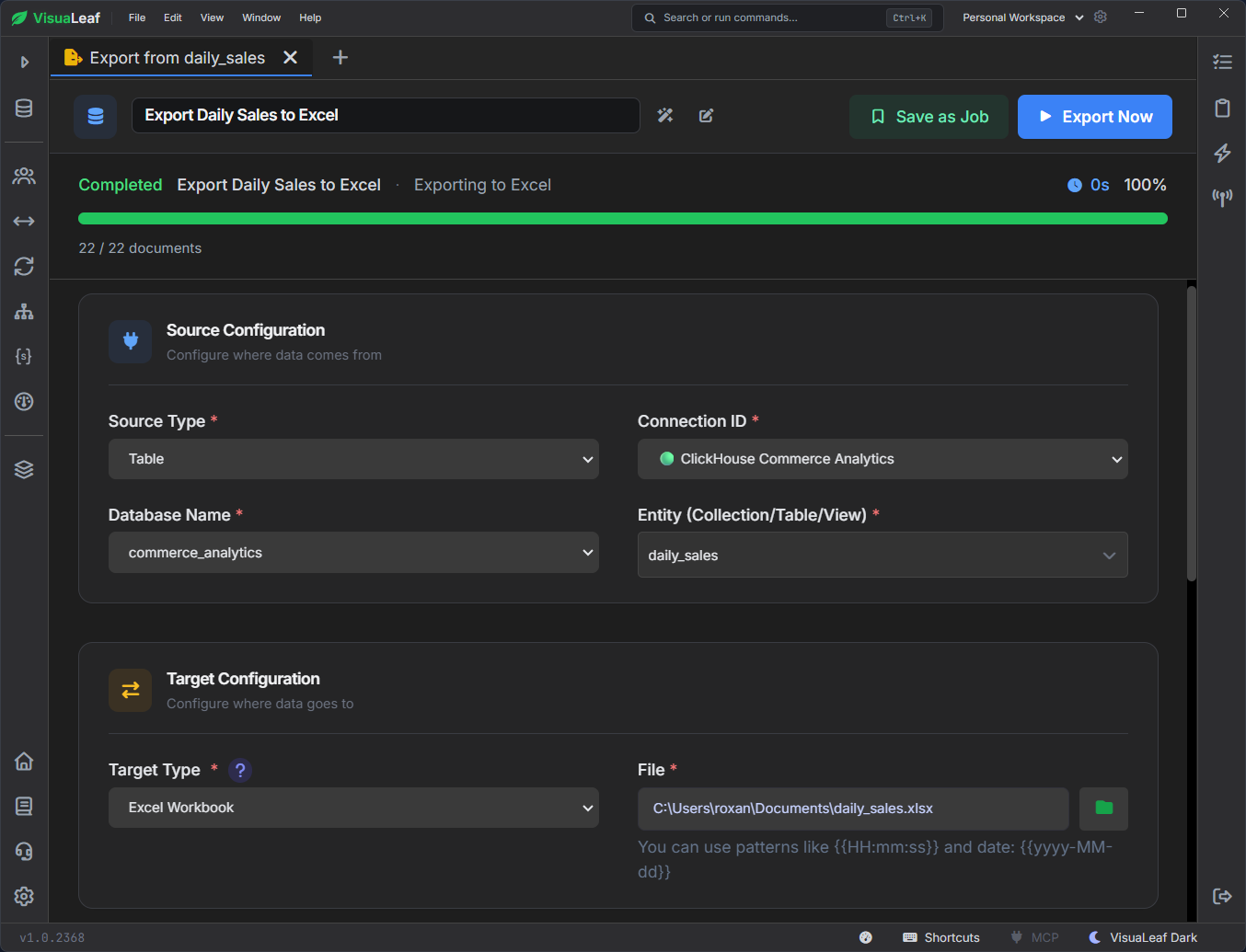Click the File path input field
Screen dimensions: 1246x952
click(x=853, y=809)
